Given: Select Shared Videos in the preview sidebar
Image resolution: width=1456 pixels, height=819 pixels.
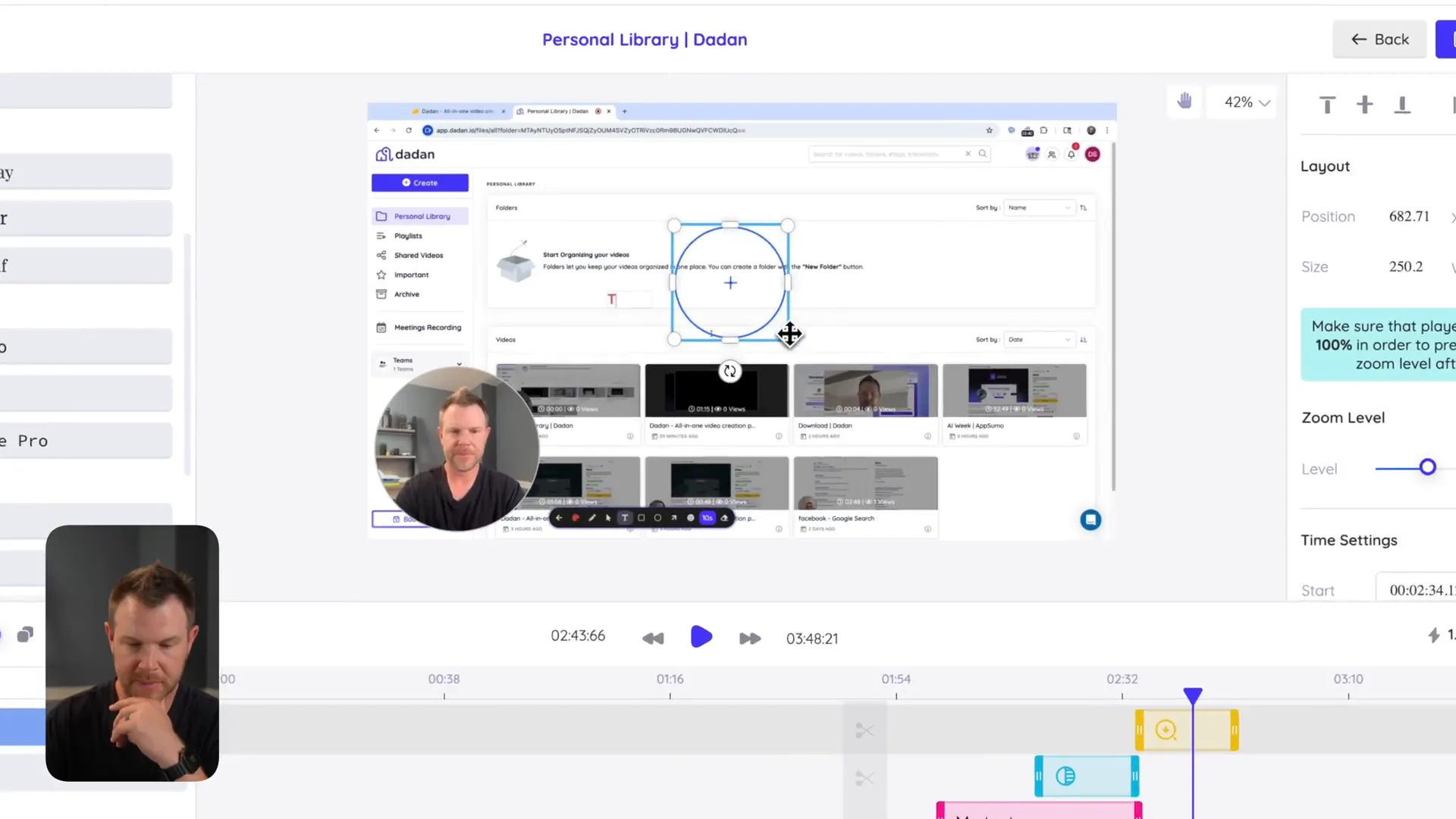Looking at the screenshot, I should coord(419,256).
